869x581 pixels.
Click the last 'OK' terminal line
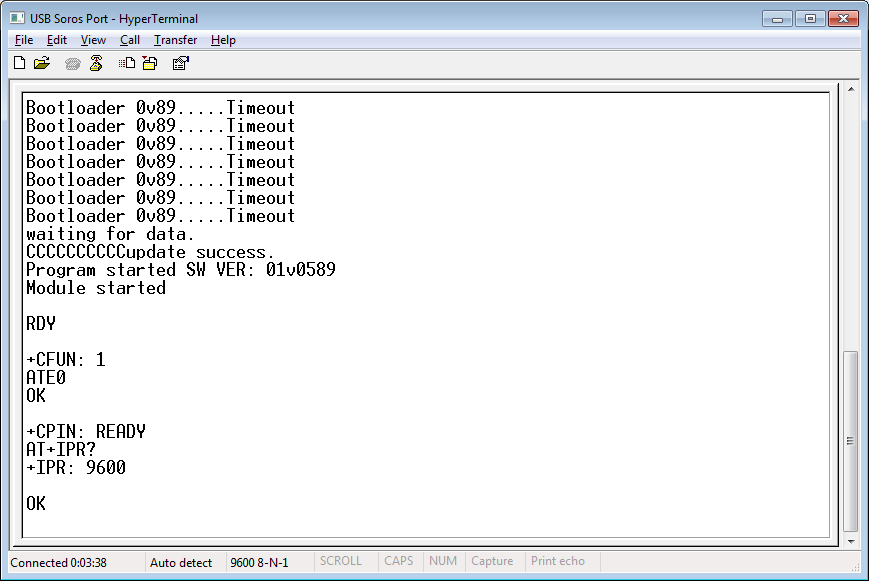click(x=36, y=504)
